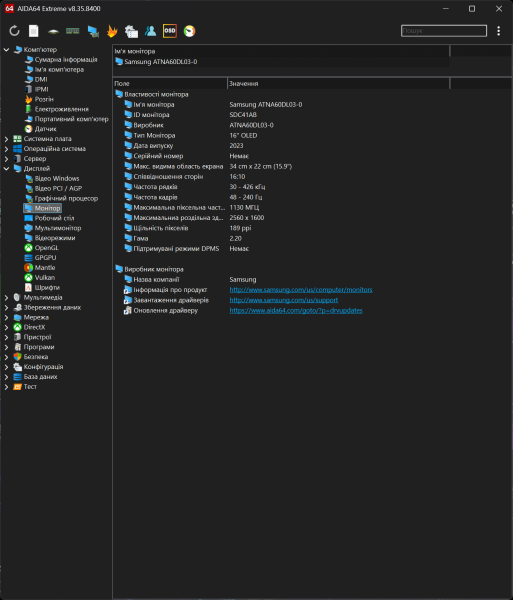Expand the Мультимедіа tree node
513x600 pixels.
click(7, 298)
